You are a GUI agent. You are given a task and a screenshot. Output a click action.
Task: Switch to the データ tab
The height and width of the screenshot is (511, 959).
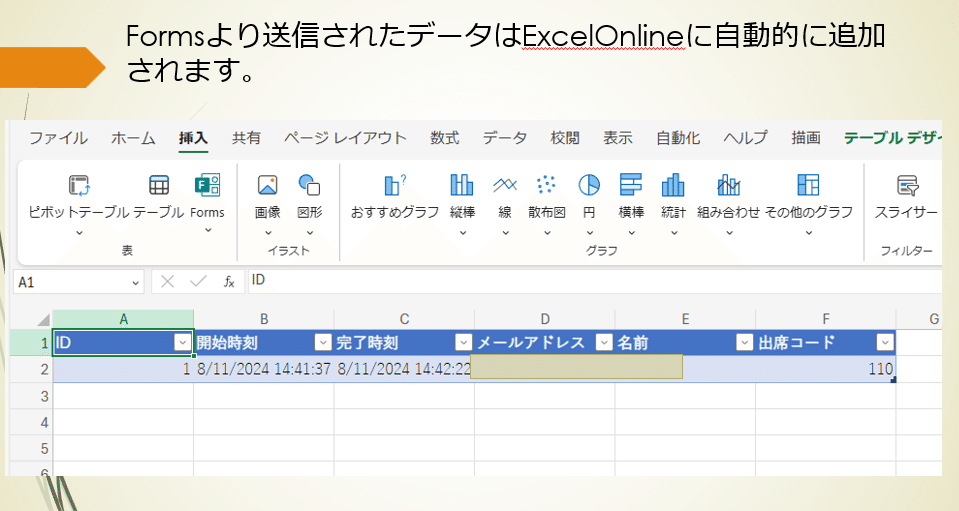tap(505, 138)
